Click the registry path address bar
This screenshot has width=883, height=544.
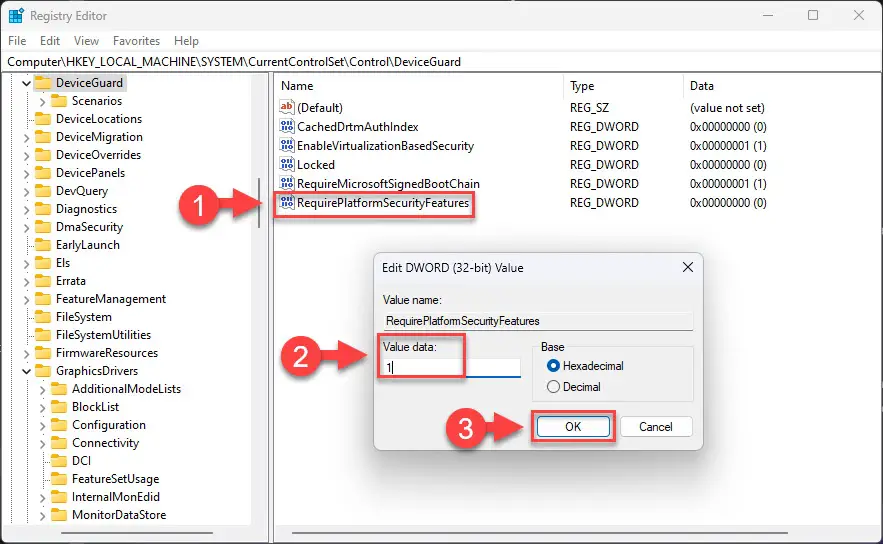[x=442, y=61]
